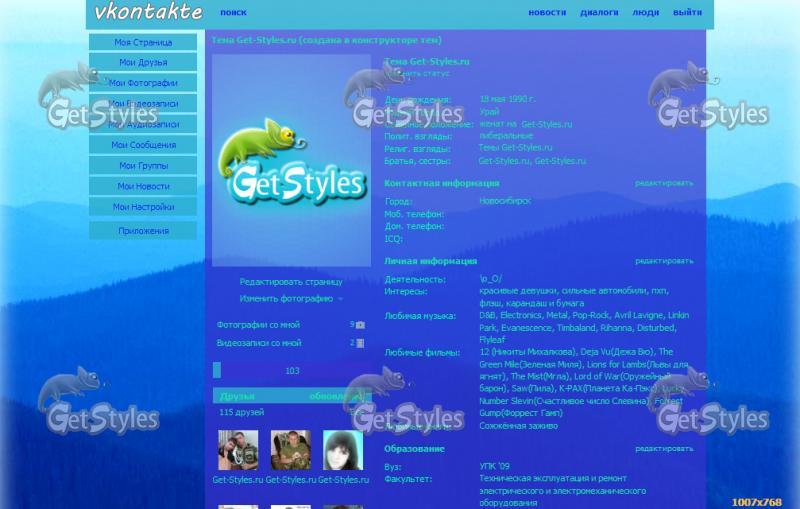Open Моя Страница in the sidebar
Image resolution: width=800 pixels, height=509 pixels.
143,42
